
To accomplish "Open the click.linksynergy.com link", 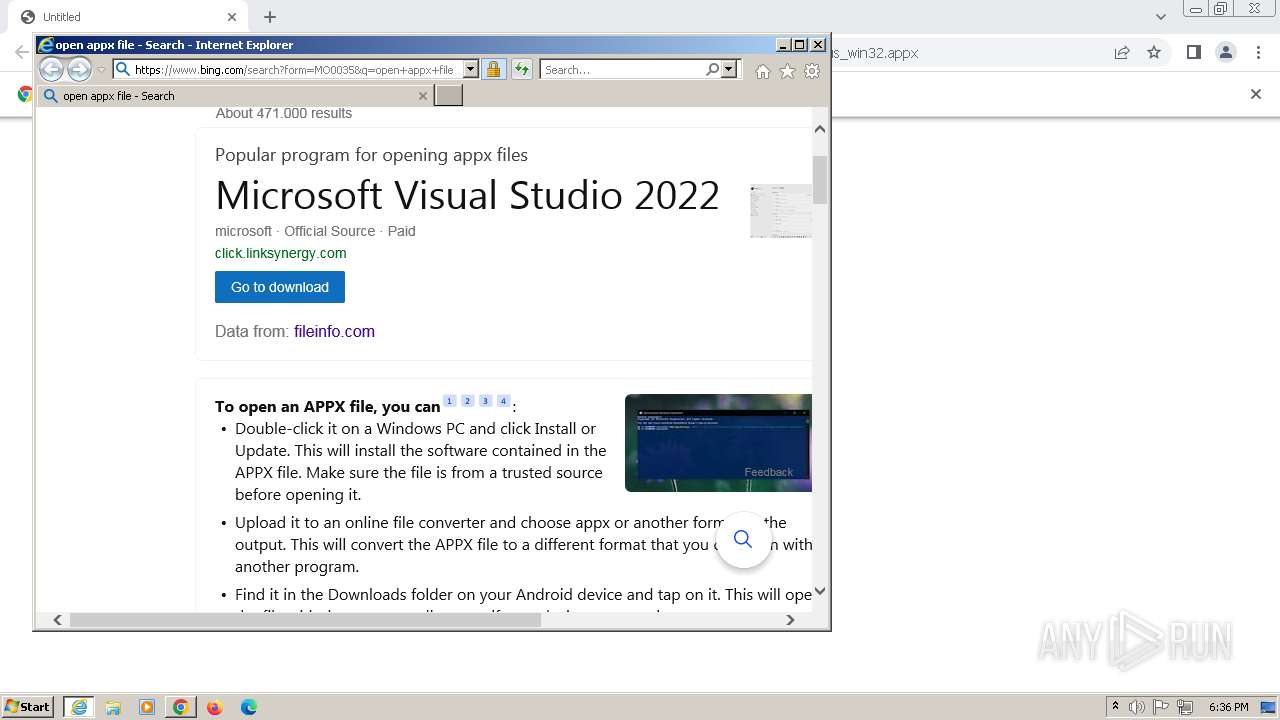I will tap(281, 253).
